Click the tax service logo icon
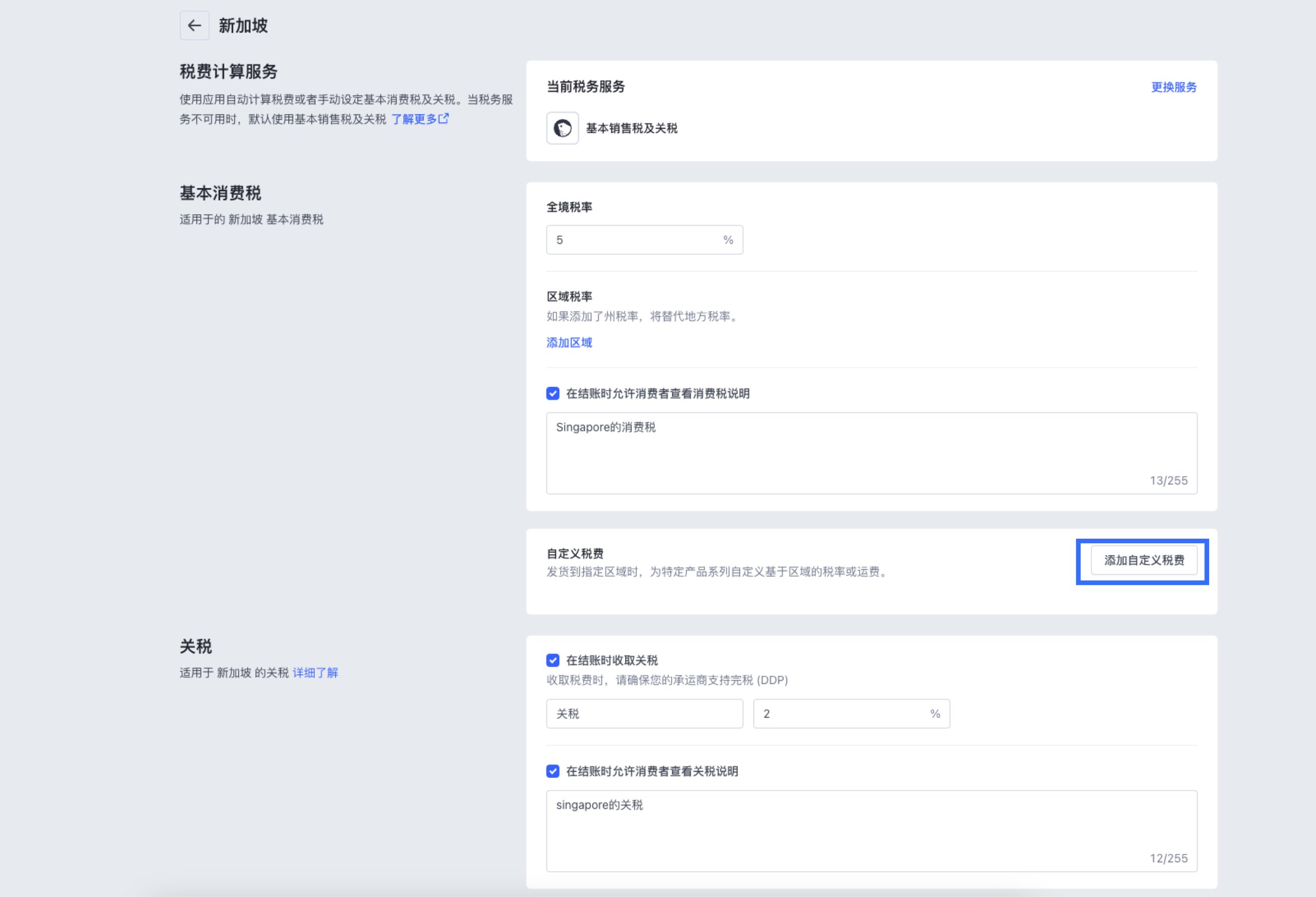Screen dimensions: 1316x897 pos(562,128)
